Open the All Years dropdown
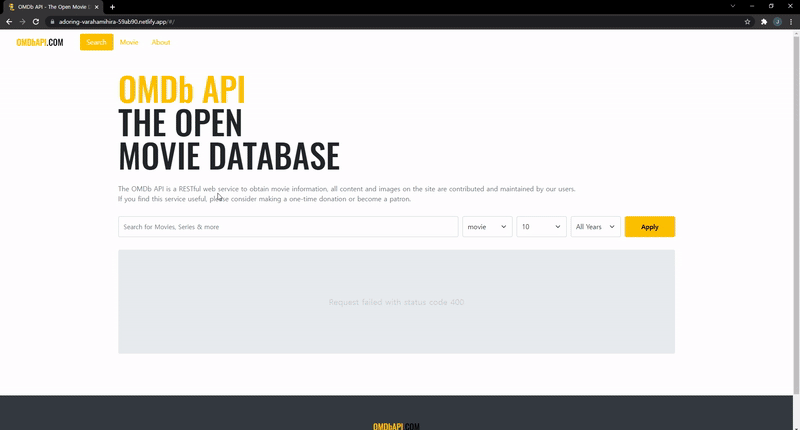Screen dimensions: 800x430 coord(595,227)
